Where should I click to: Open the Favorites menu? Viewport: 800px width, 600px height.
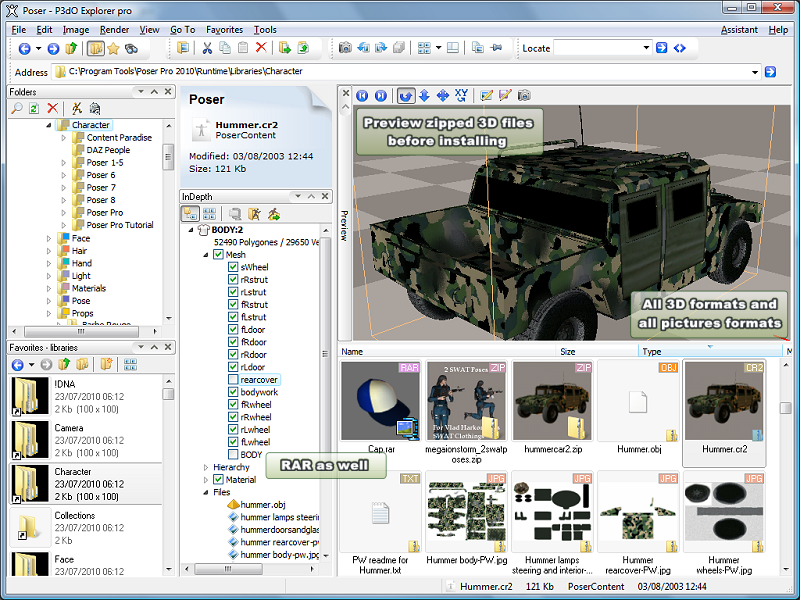tap(224, 30)
